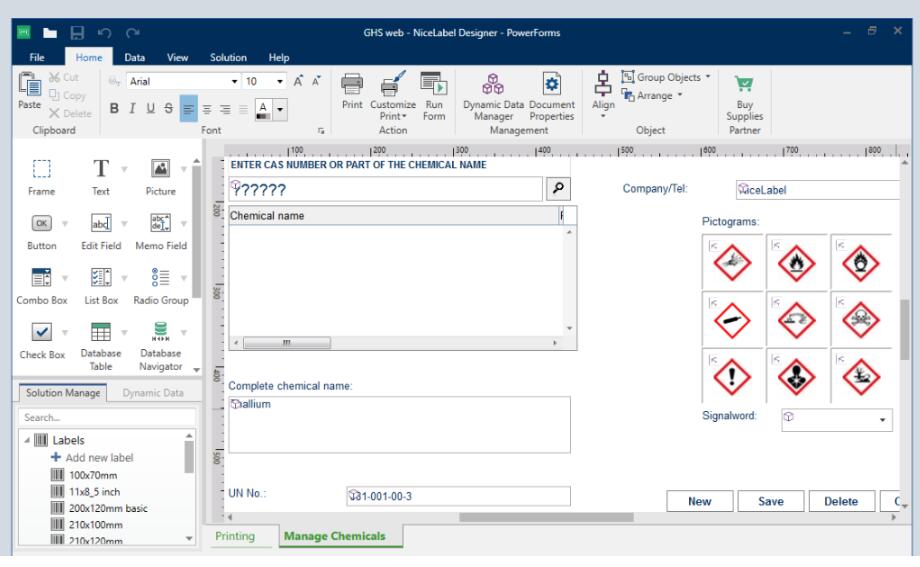Align text center

(x=207, y=109)
